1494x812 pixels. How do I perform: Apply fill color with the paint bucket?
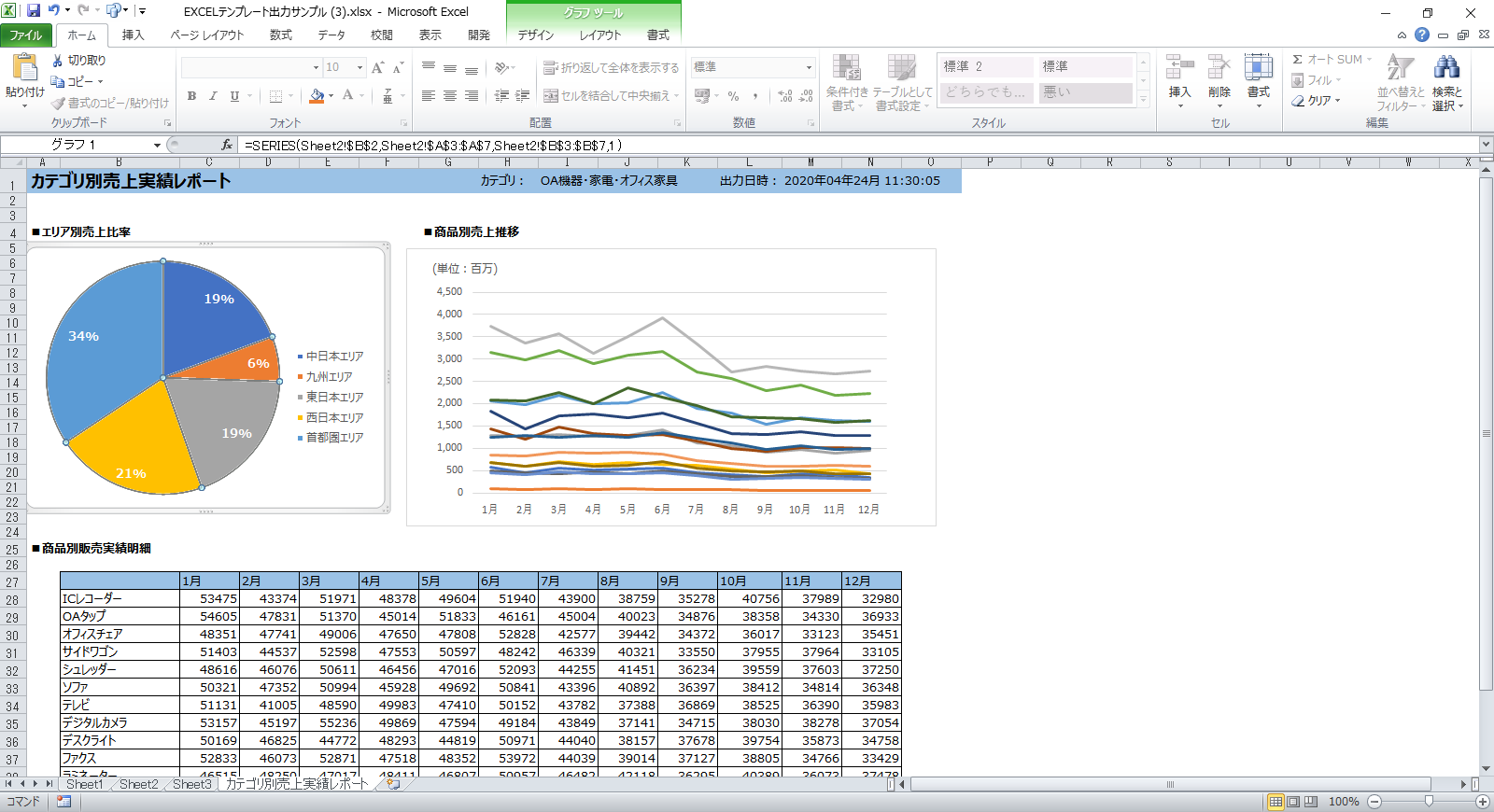(x=317, y=95)
